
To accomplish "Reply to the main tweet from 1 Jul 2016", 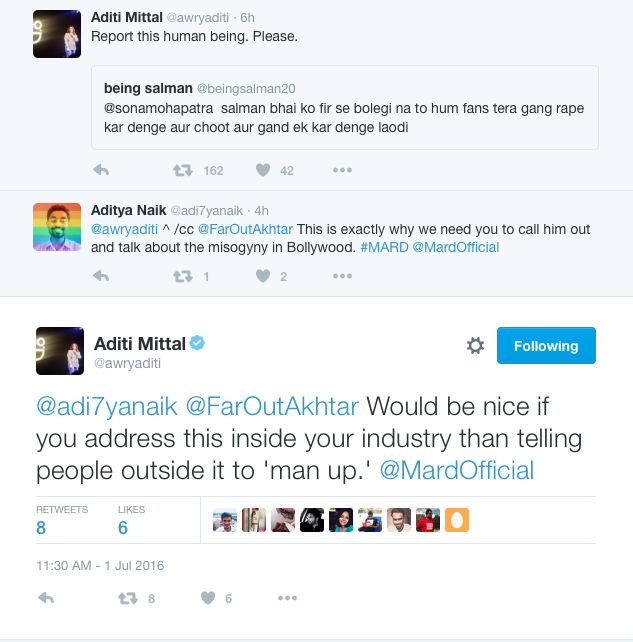I will (45, 598).
